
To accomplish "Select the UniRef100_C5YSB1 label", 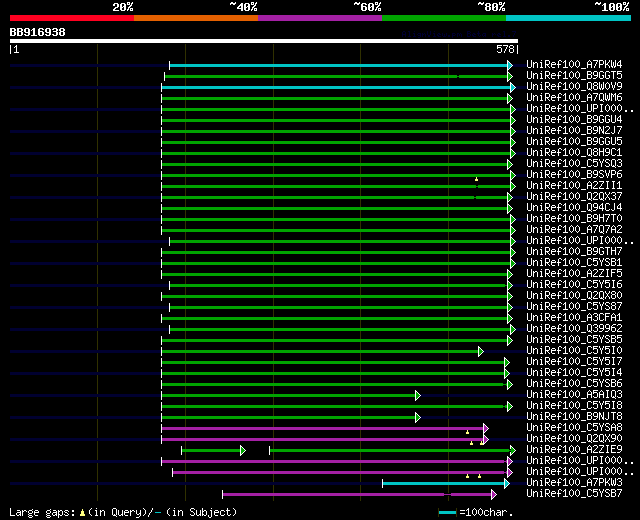I will 574,262.
